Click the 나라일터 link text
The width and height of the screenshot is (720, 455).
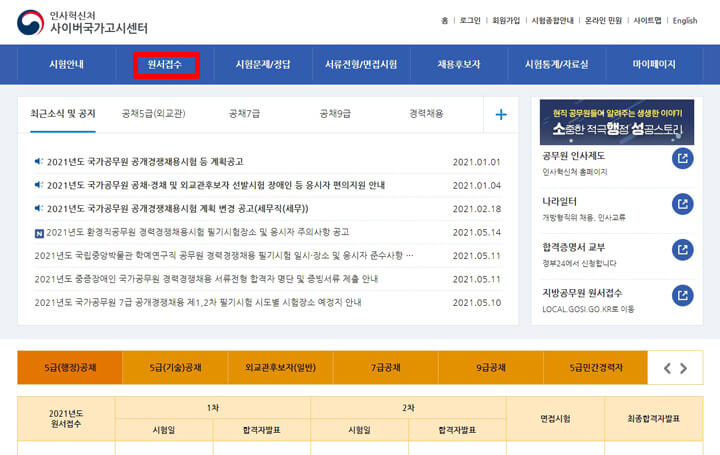click(559, 201)
